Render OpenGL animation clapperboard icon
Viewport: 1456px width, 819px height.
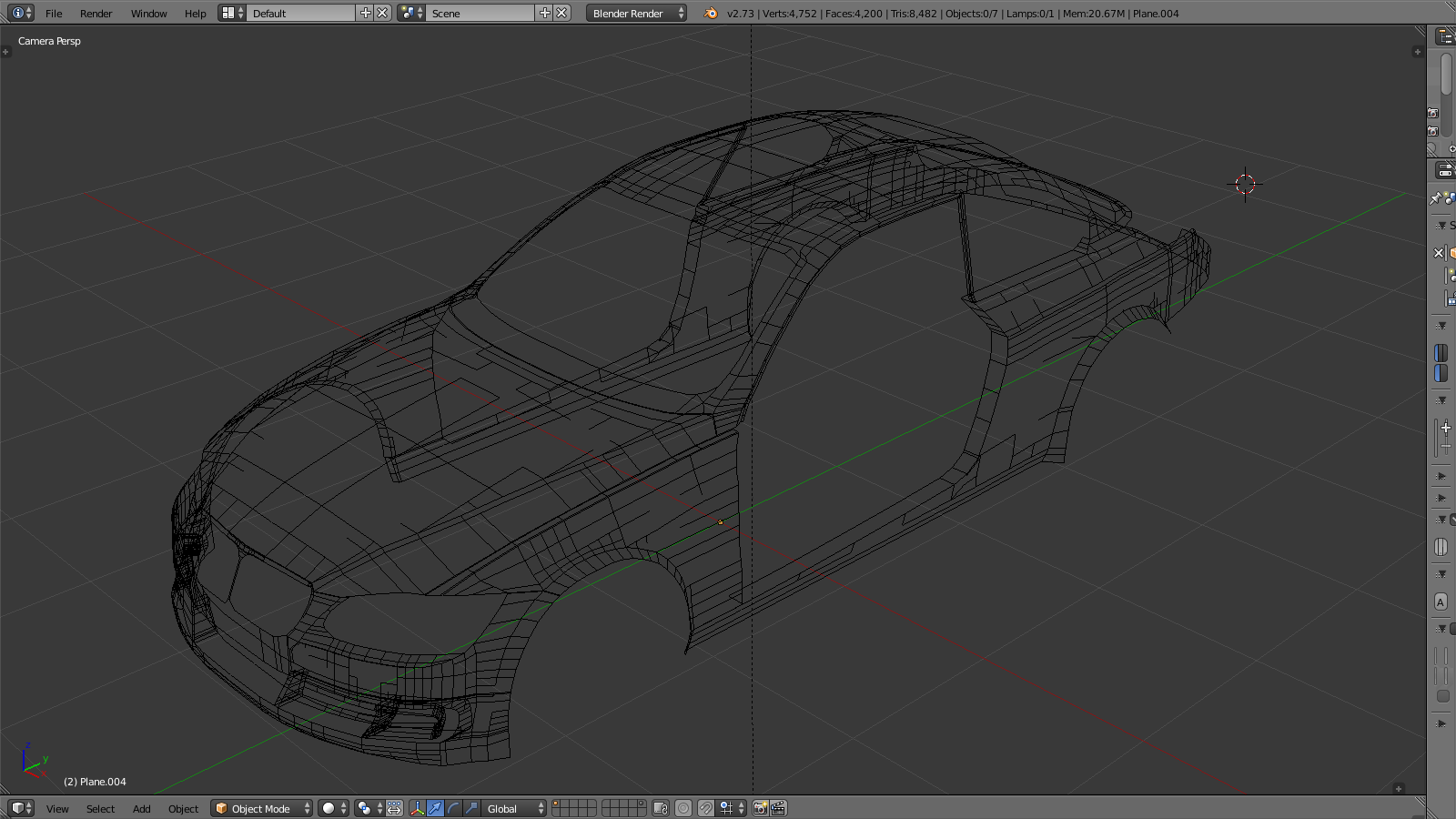(779, 808)
